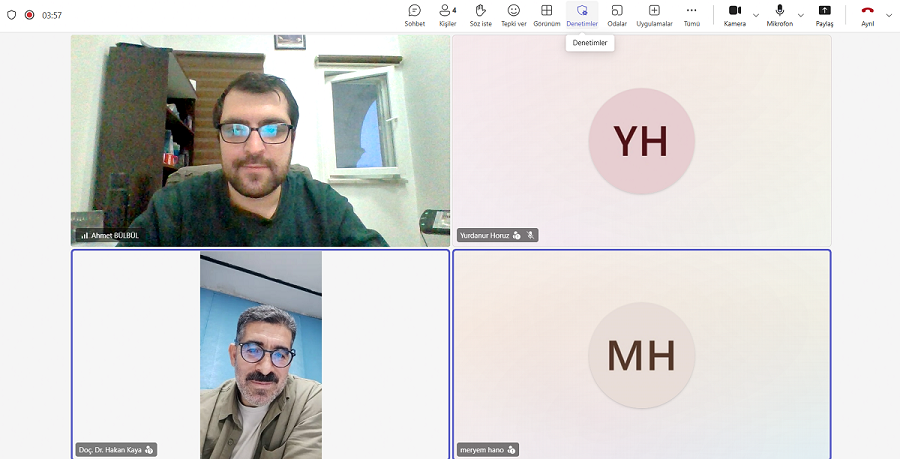900x459 pixels.
Task: Show the Kişiler participants list
Action: [x=447, y=15]
